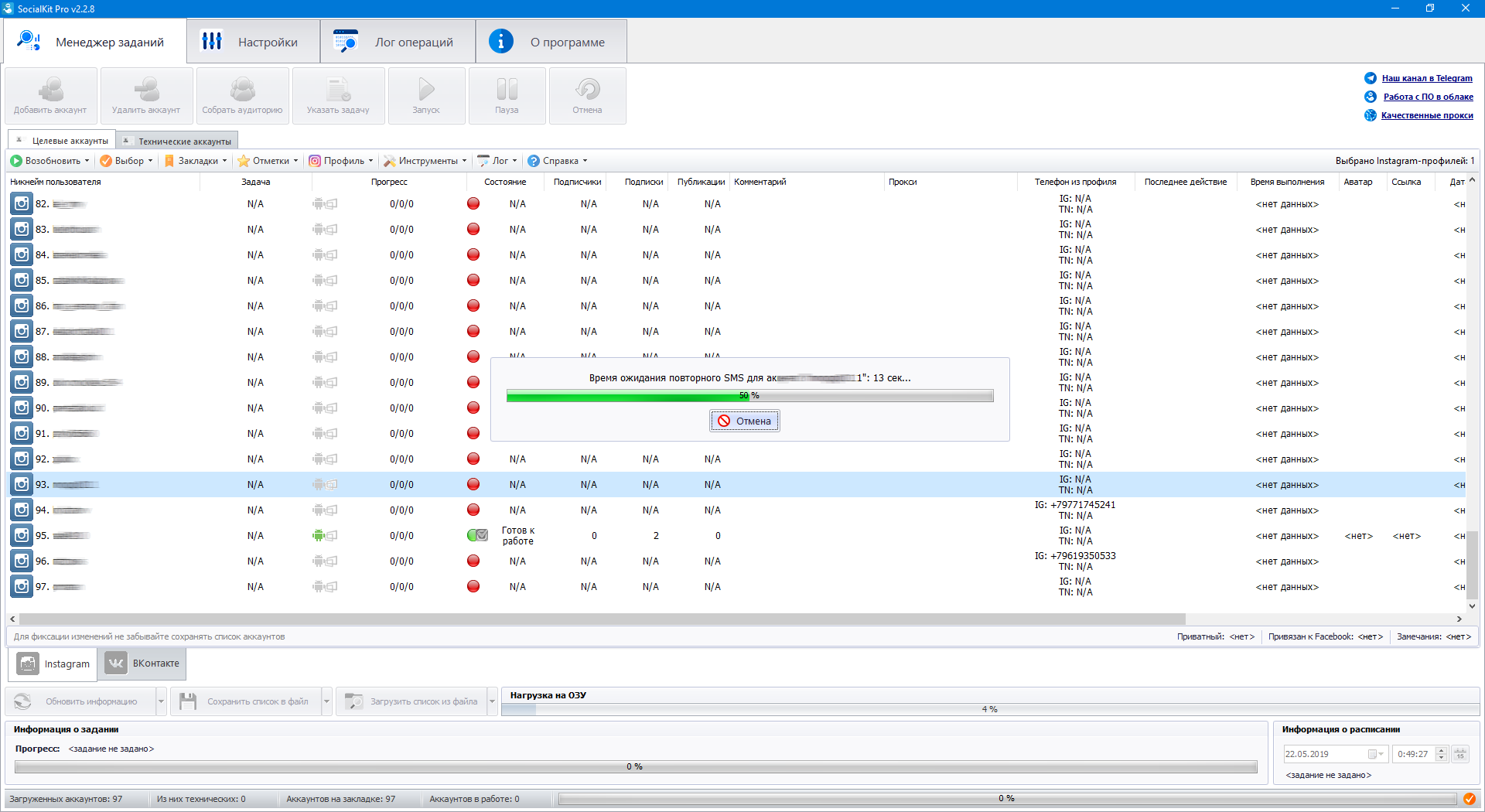Click the Запуск play button
The width and height of the screenshot is (1485, 812).
click(426, 96)
